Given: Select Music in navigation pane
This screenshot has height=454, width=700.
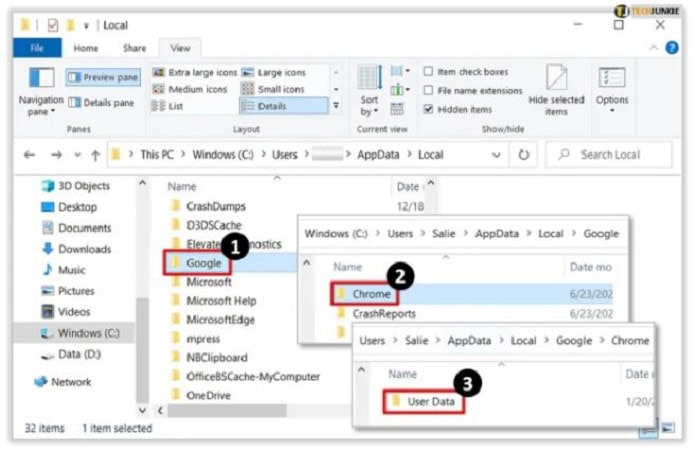Looking at the screenshot, I should (63, 270).
